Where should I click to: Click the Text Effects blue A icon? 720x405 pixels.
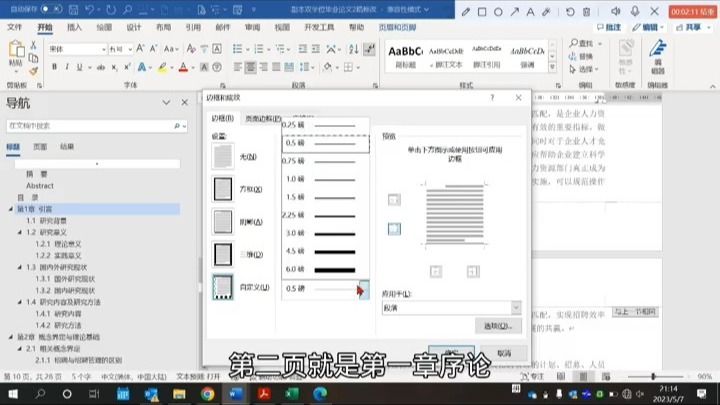coord(142,68)
